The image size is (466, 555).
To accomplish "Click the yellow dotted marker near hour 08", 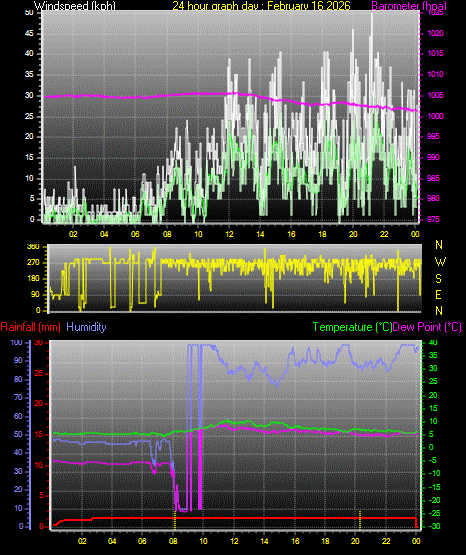I will coord(175,520).
